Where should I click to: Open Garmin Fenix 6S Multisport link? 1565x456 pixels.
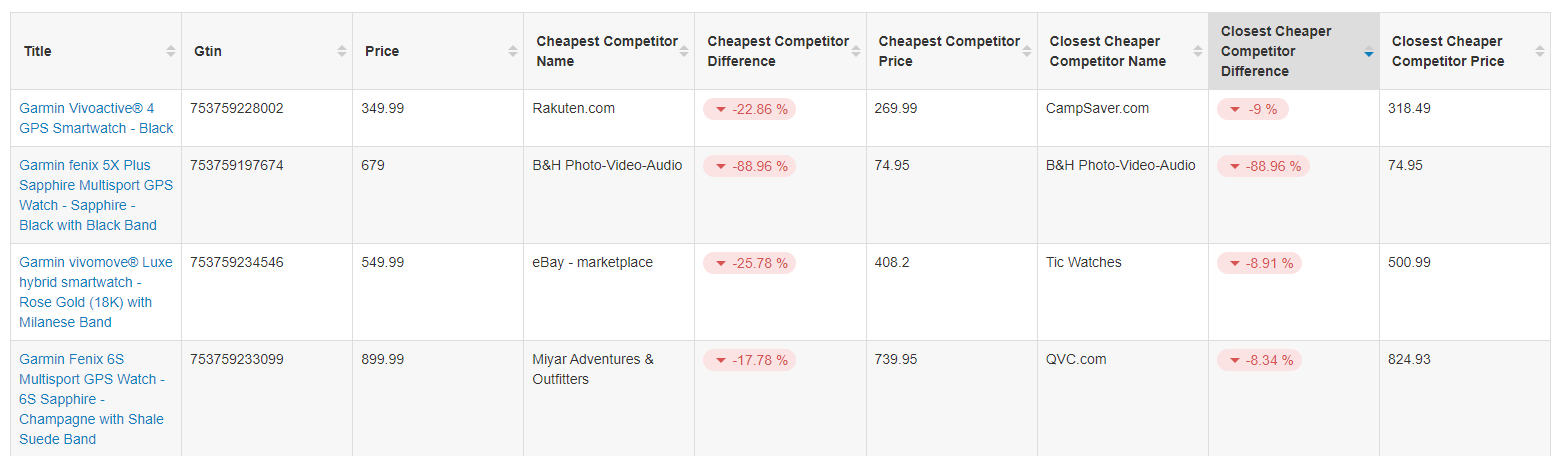pyautogui.click(x=92, y=399)
